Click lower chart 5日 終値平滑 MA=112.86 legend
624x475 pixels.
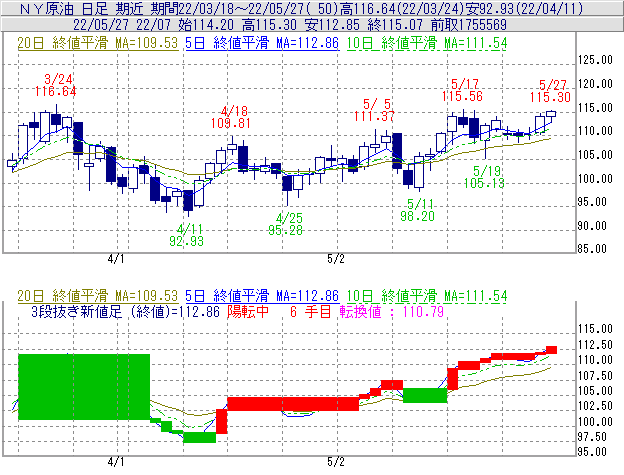point(262,296)
